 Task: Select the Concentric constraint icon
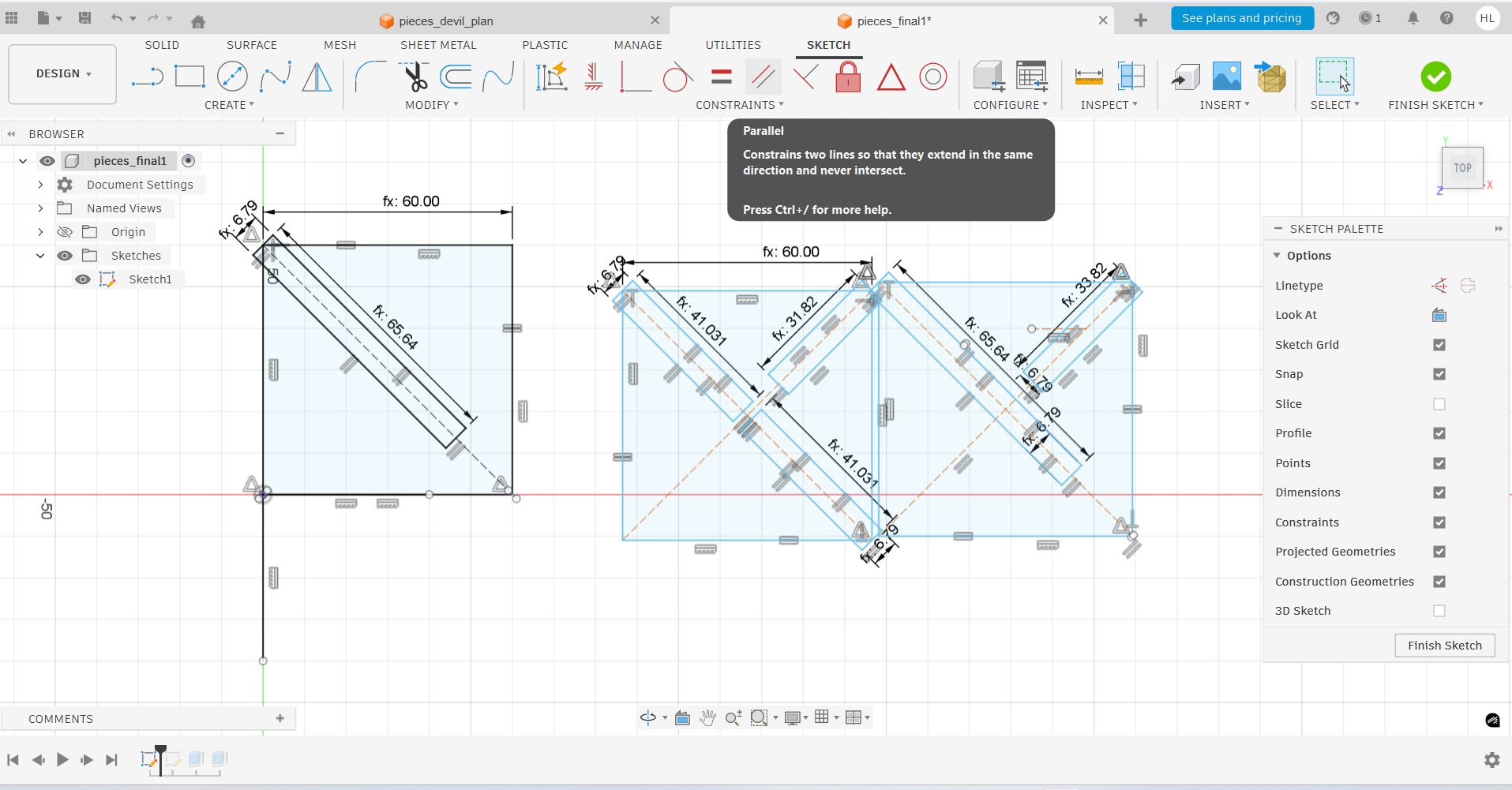pos(932,77)
